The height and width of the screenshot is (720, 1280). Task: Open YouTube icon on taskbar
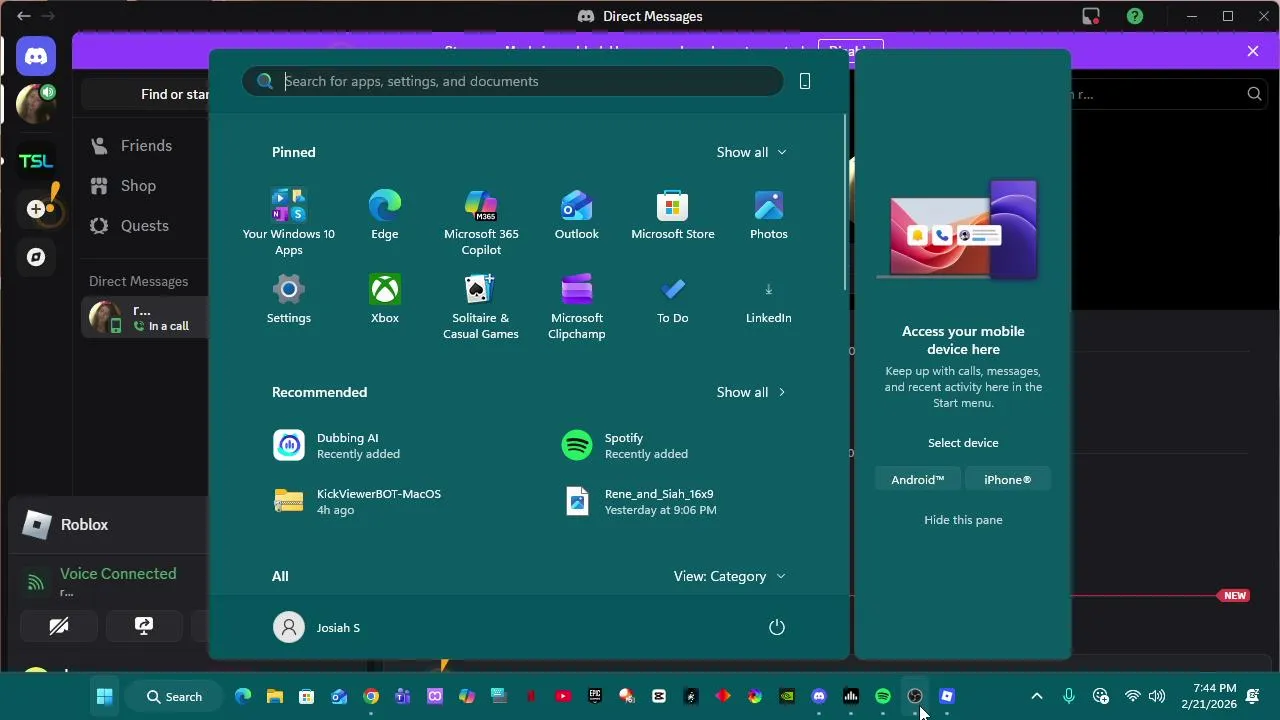pos(563,697)
